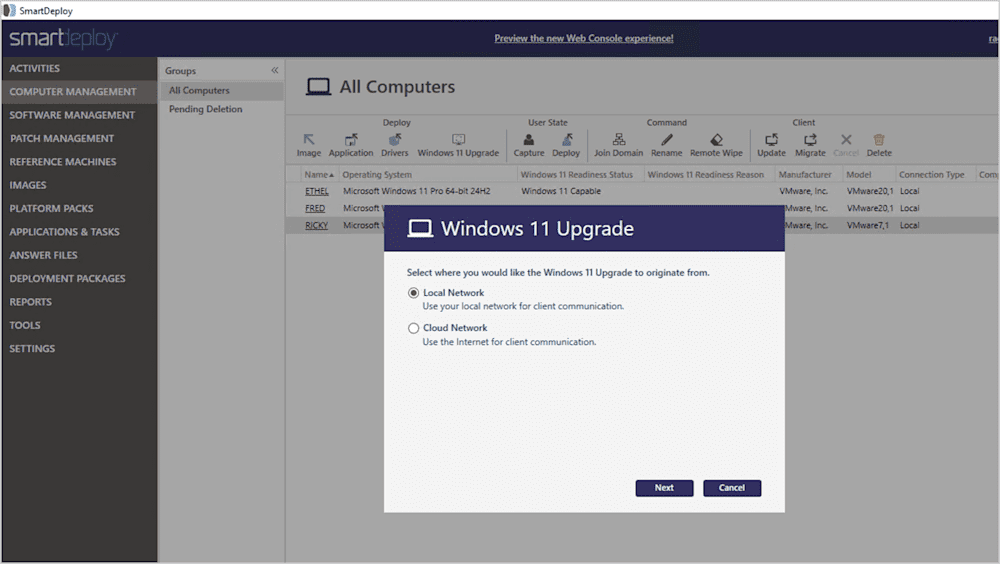Click the laptop icon beside All Computers

click(318, 87)
